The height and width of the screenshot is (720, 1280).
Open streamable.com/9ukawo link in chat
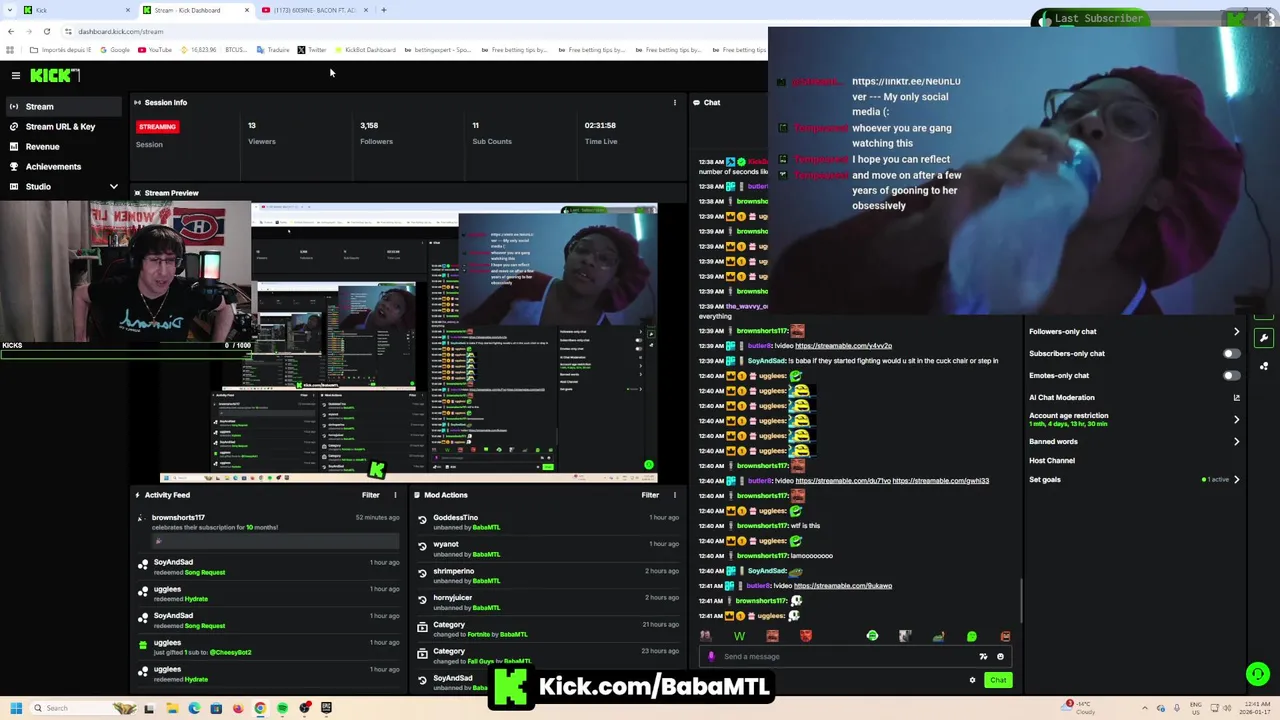tap(843, 586)
